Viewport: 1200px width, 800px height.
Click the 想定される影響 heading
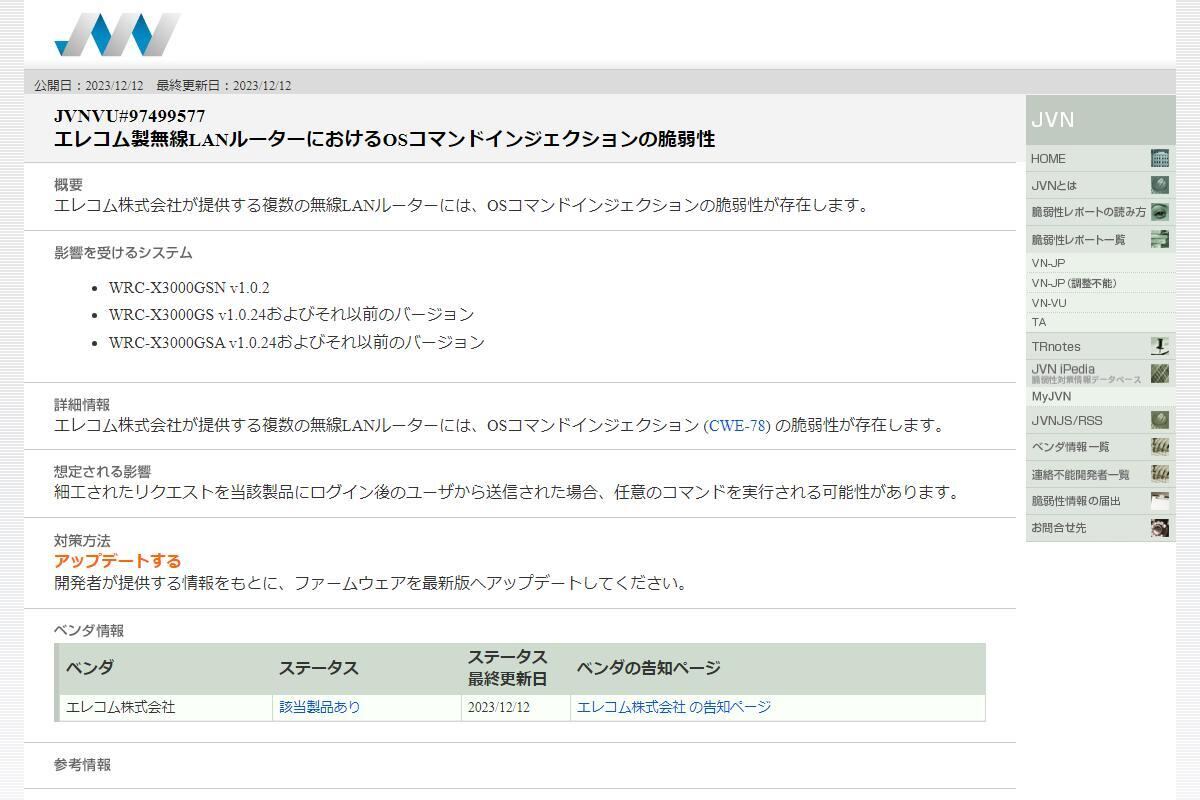(x=102, y=472)
